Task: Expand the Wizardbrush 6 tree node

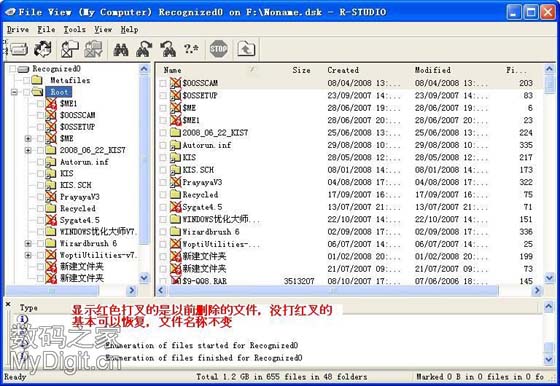Action: coord(28,244)
